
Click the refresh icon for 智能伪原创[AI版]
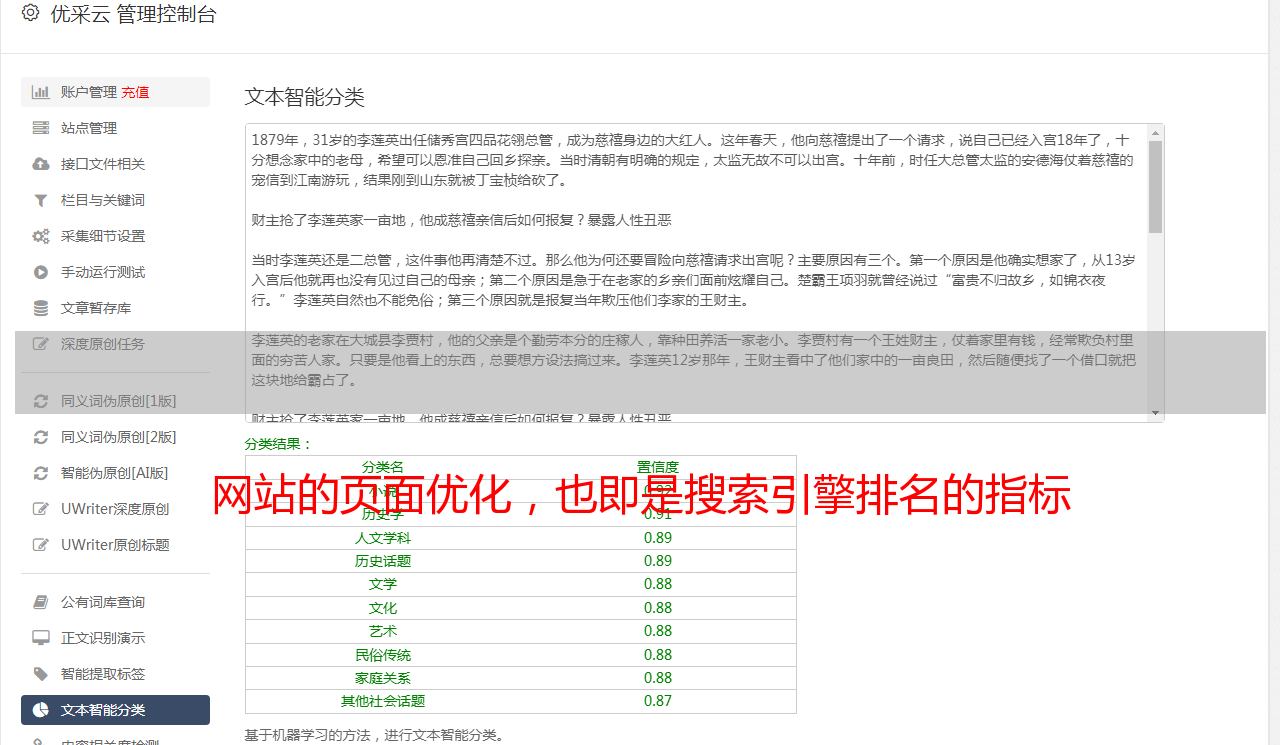coord(41,473)
